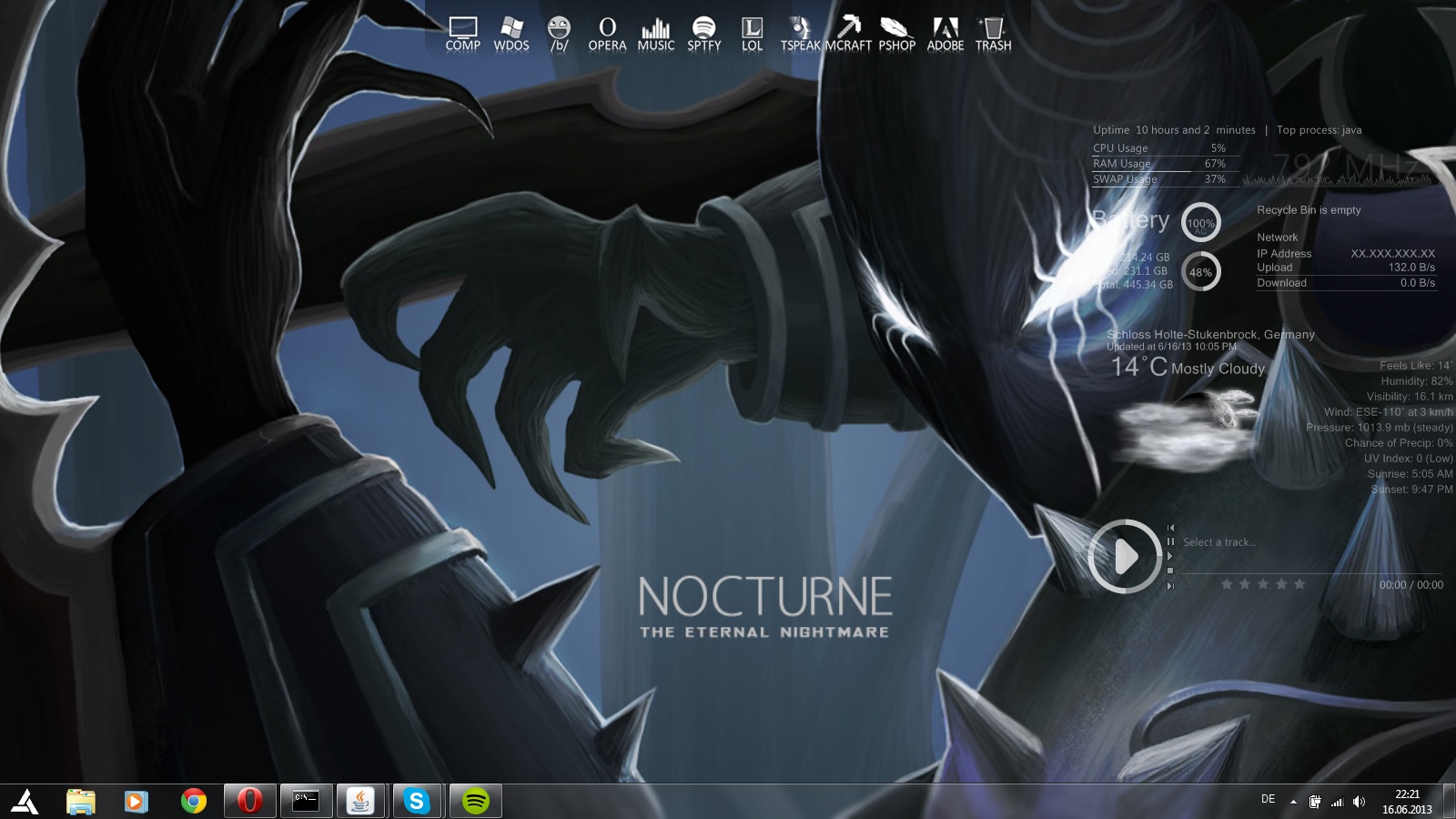Image resolution: width=1456 pixels, height=819 pixels.
Task: Launch the OPERA dock shortcut
Action: click(607, 35)
